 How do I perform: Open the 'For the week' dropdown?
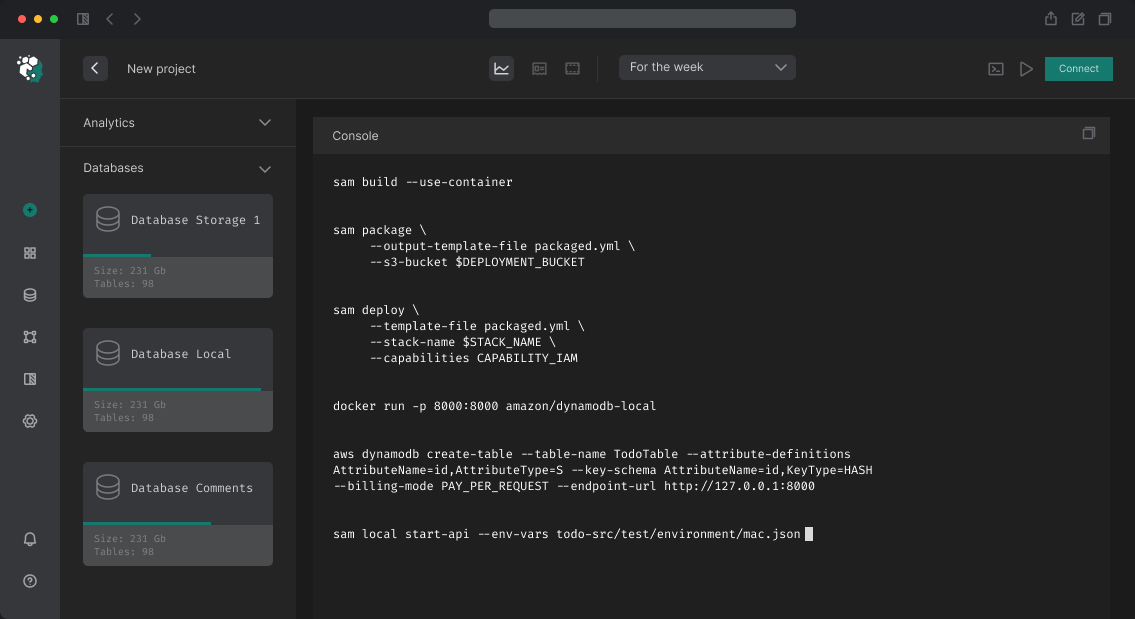(x=708, y=67)
